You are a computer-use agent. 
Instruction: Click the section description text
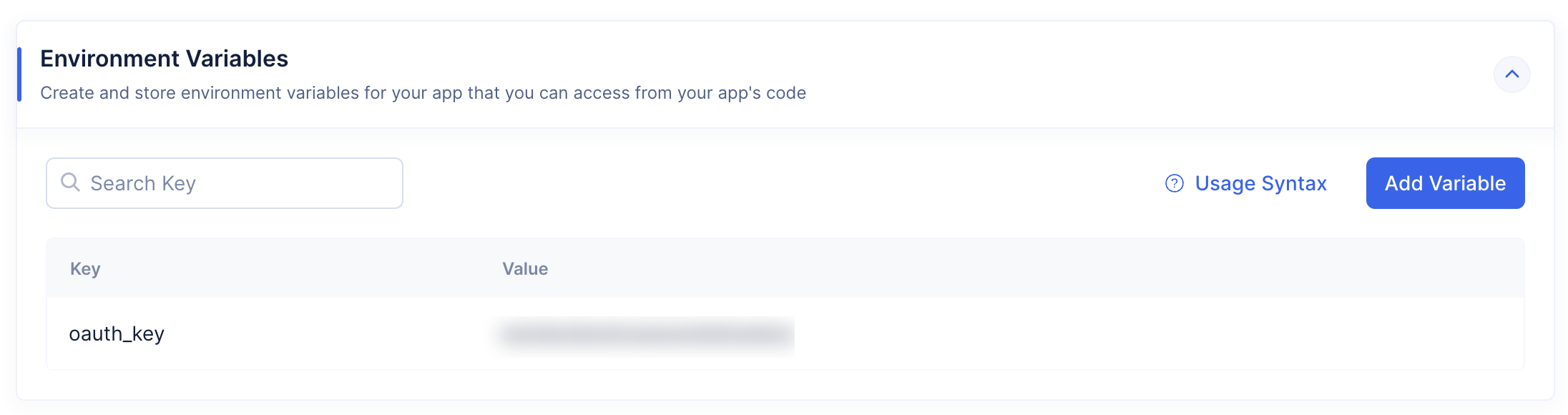(423, 93)
